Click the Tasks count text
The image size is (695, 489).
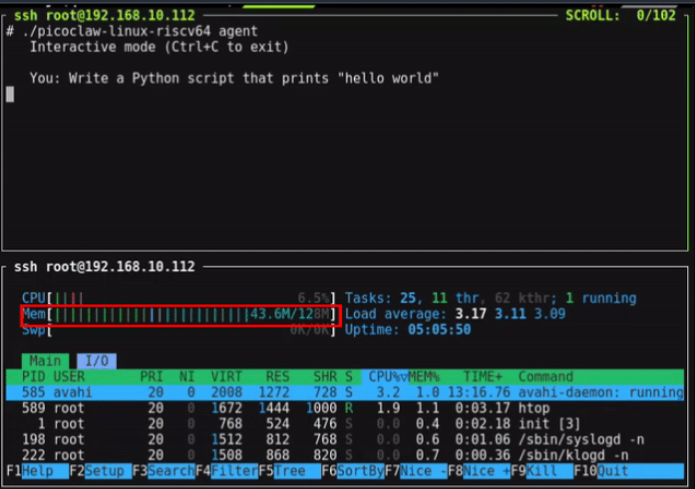491,298
